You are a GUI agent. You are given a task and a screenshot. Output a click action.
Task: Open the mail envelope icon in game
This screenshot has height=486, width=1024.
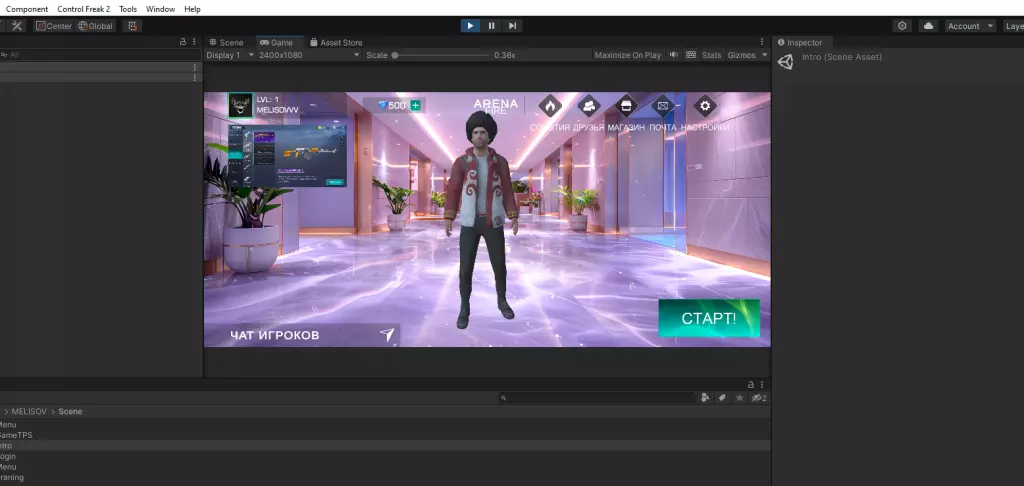click(662, 106)
